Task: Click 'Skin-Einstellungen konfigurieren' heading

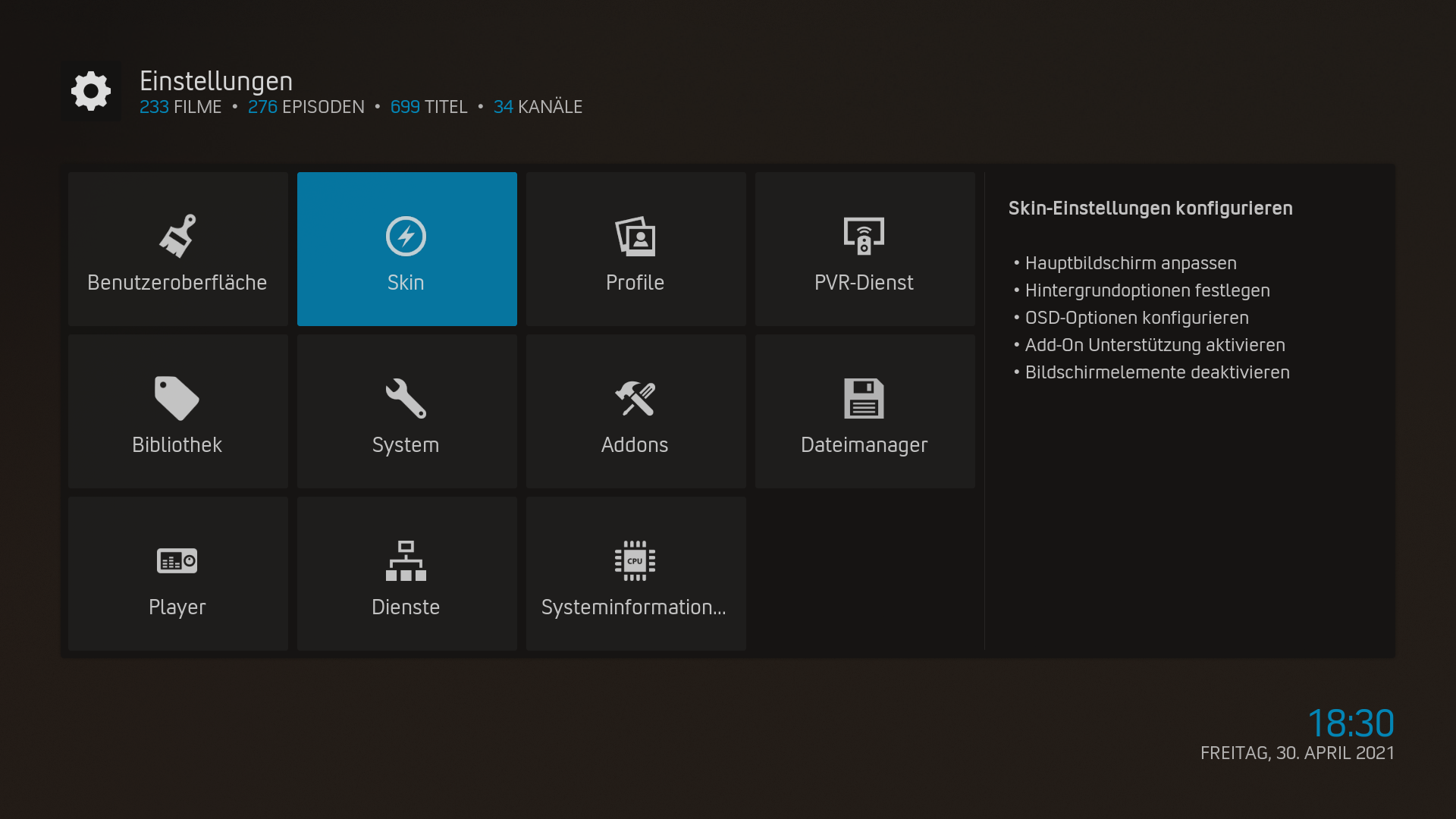Action: 1150,209
